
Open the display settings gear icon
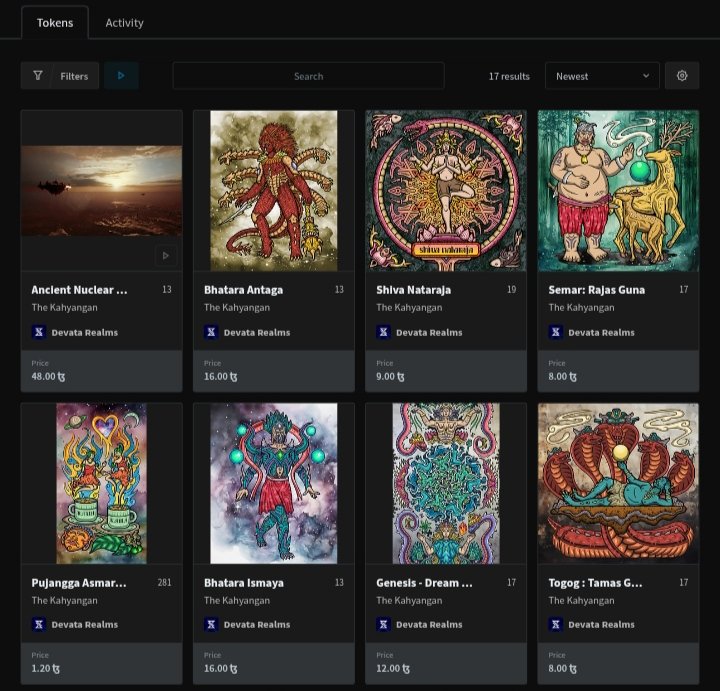pos(682,76)
